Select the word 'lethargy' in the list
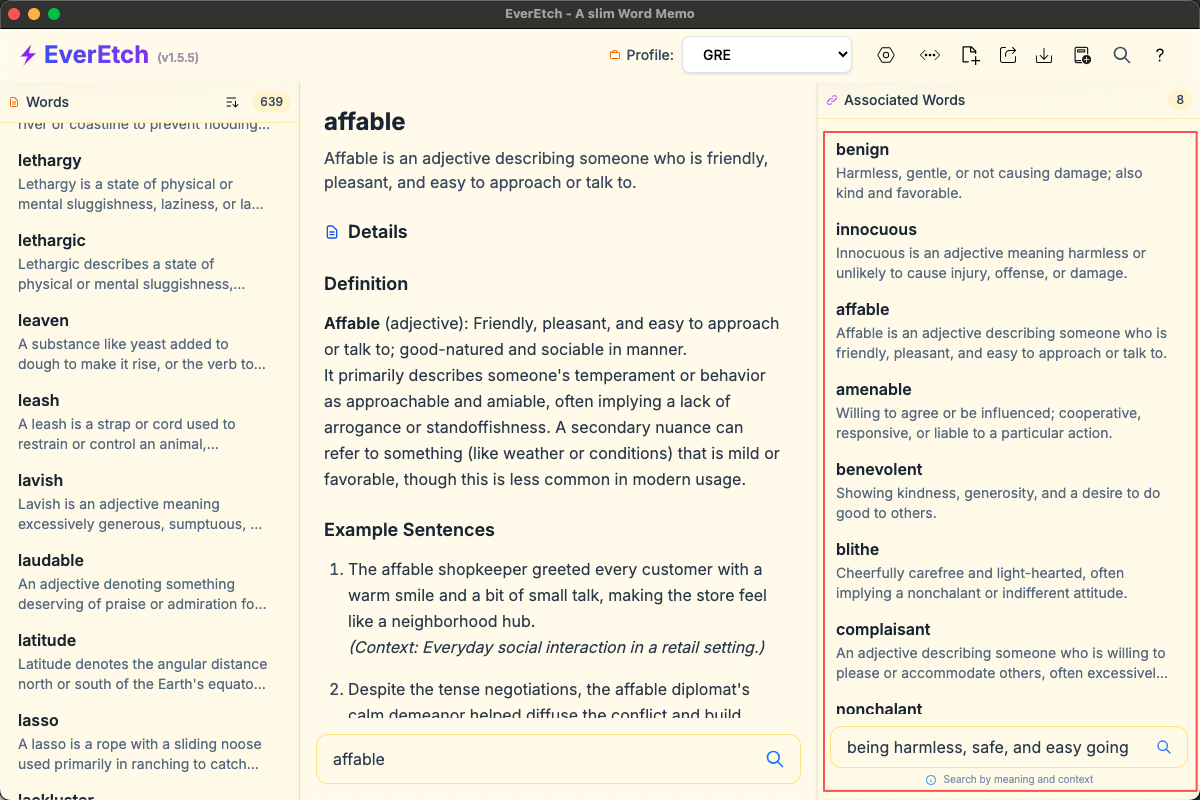Image resolution: width=1200 pixels, height=800 pixels. 50,161
